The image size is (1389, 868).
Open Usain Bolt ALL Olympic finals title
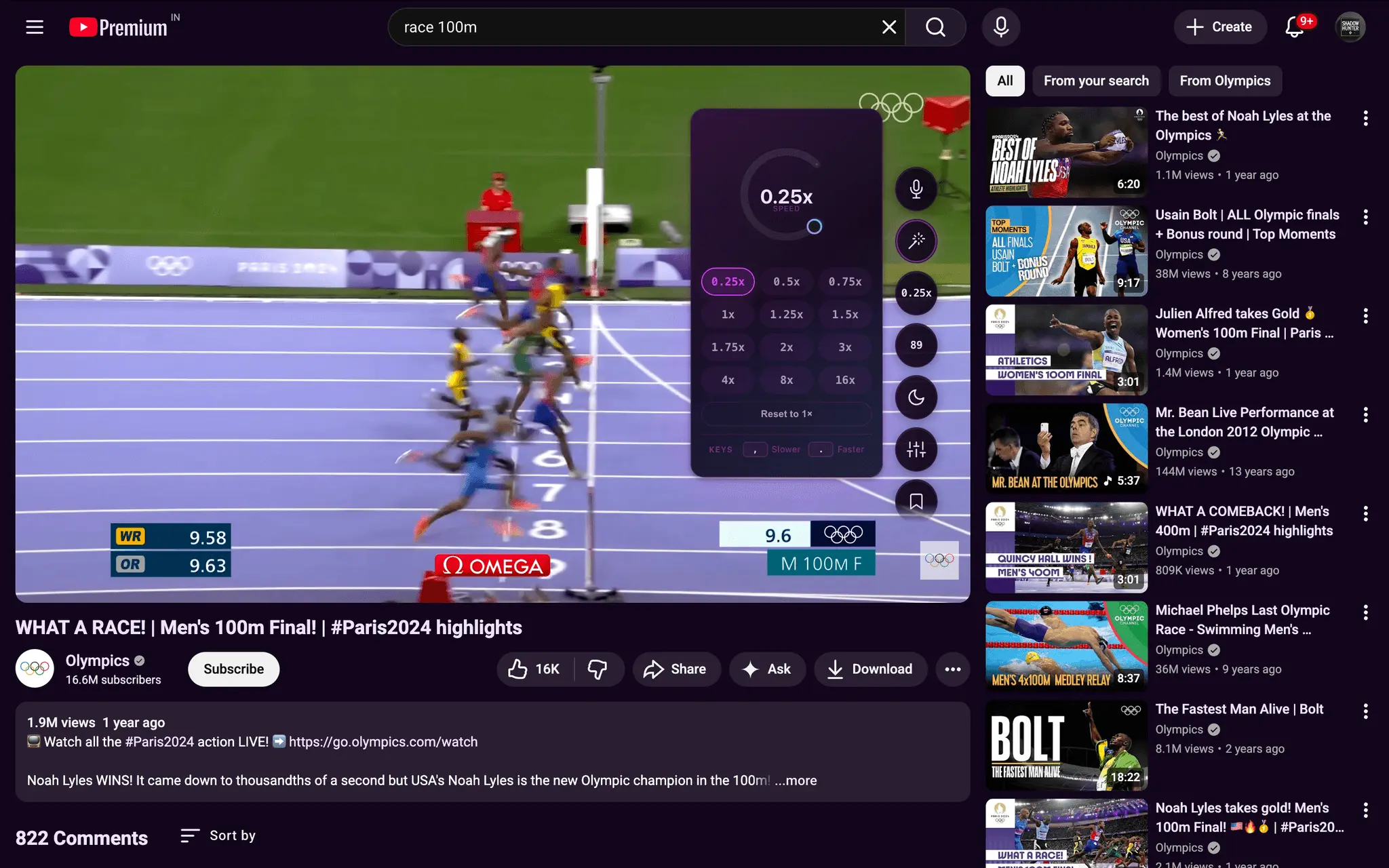(1247, 224)
